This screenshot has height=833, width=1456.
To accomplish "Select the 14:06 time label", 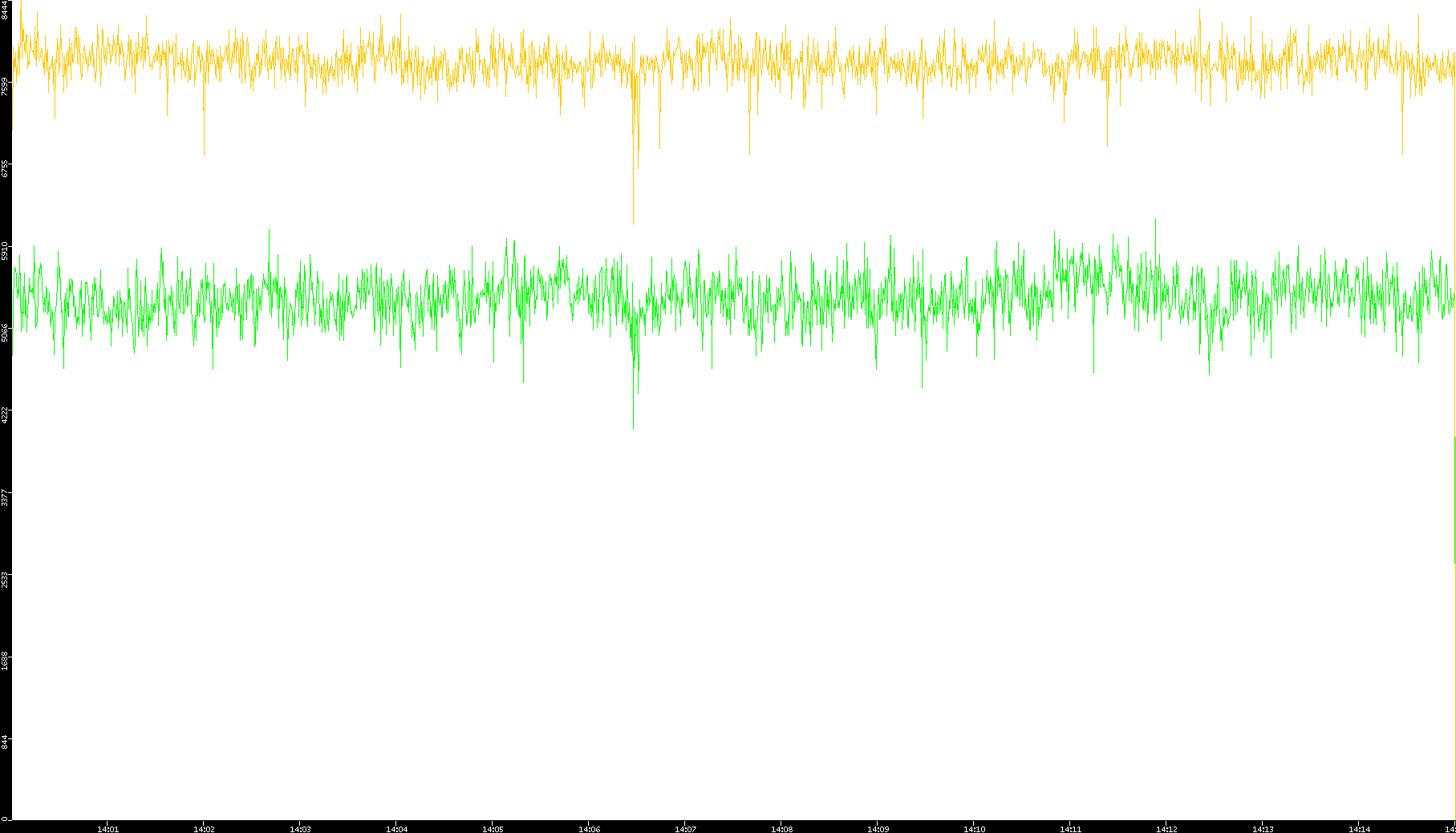I will pyautogui.click(x=589, y=829).
